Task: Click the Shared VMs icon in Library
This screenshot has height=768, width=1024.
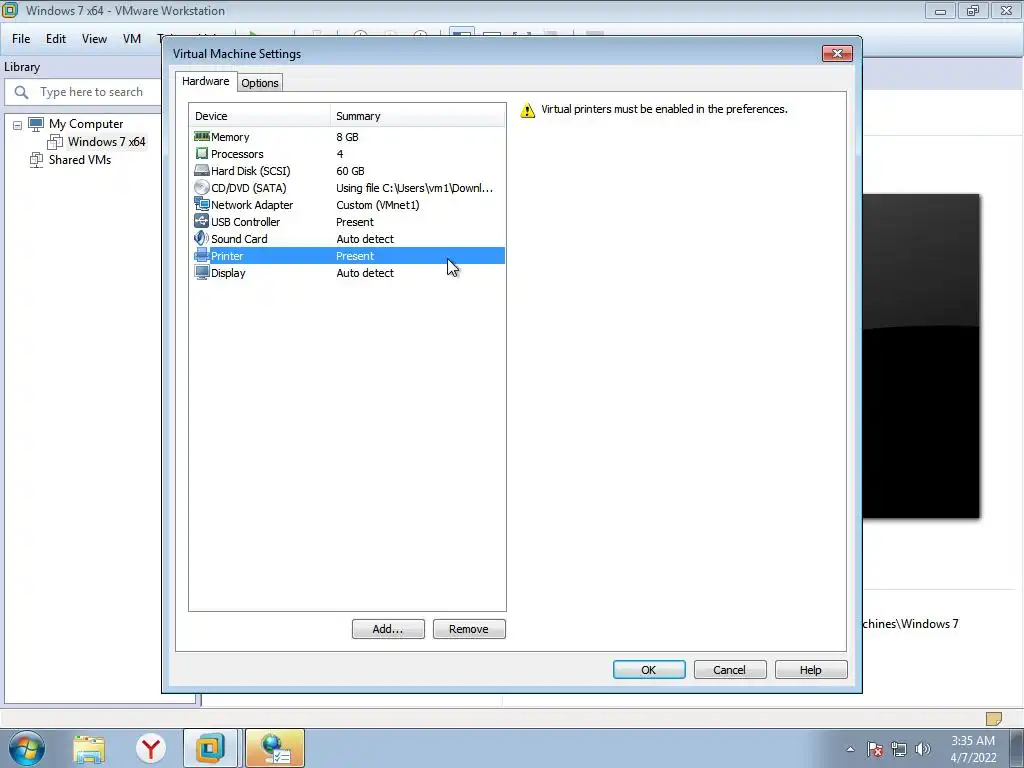Action: coord(36,159)
